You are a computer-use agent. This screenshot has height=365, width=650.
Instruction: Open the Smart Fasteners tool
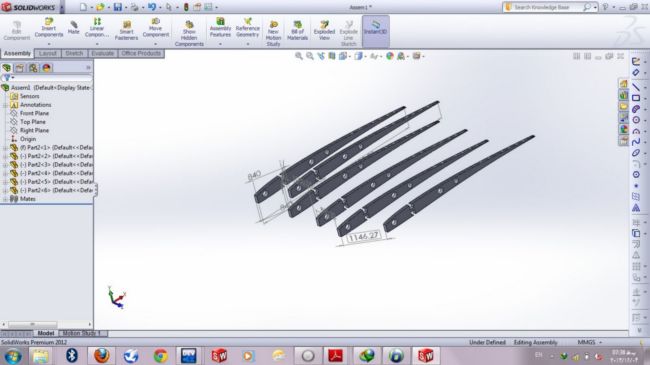[x=126, y=30]
